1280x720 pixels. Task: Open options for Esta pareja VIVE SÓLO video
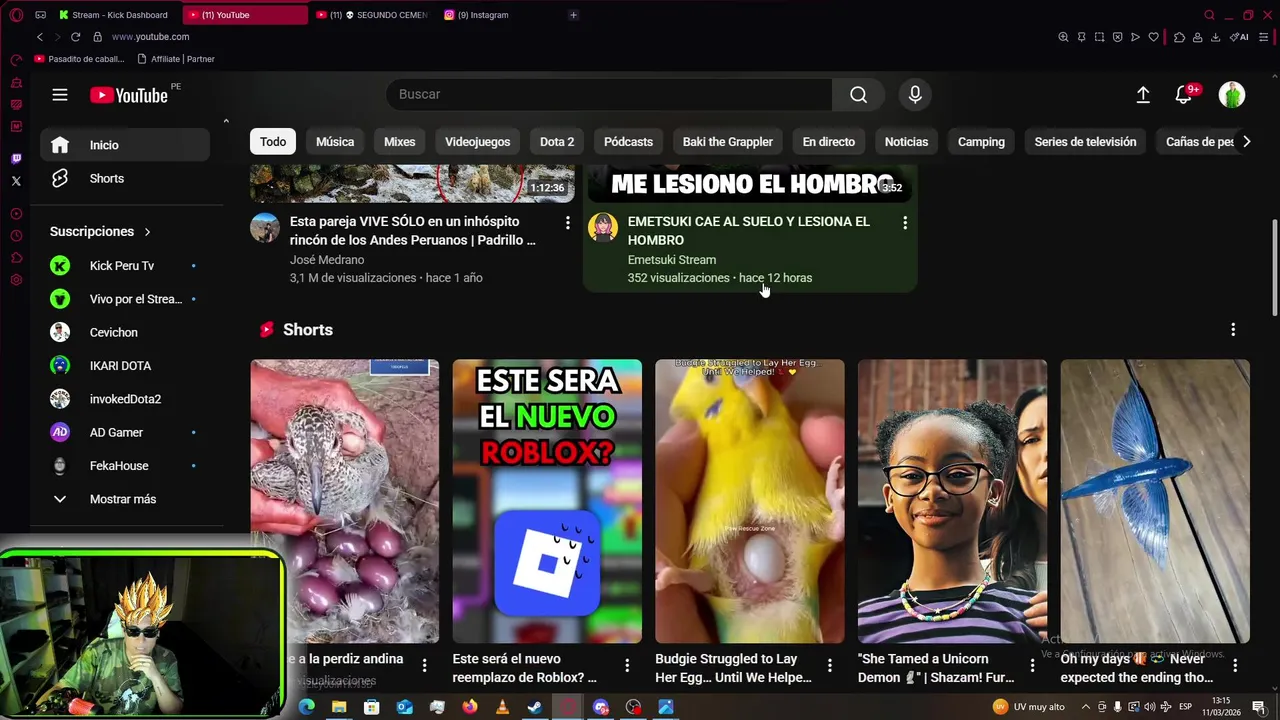click(567, 223)
